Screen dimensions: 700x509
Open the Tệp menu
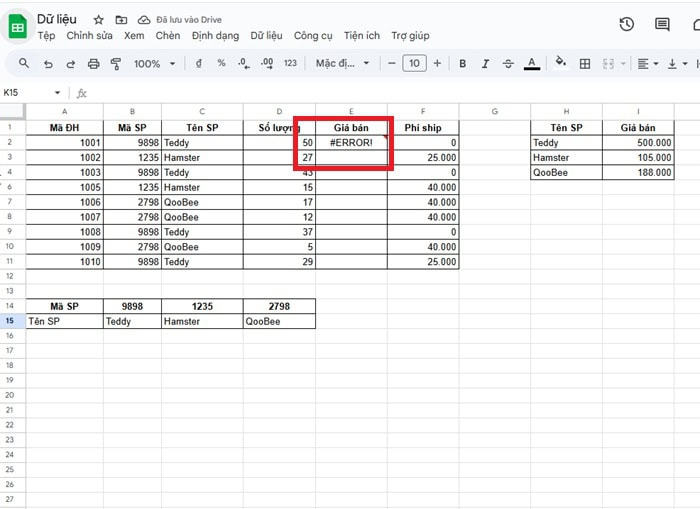click(x=46, y=36)
